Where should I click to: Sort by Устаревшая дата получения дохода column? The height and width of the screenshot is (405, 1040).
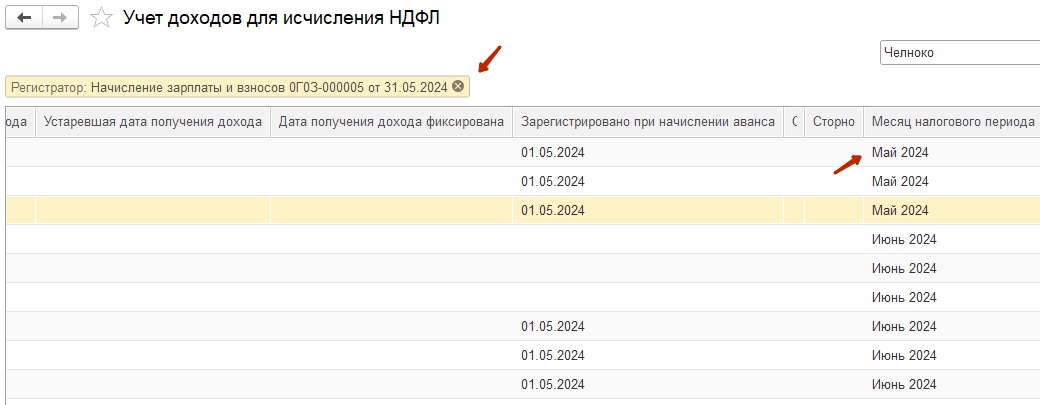[153, 122]
